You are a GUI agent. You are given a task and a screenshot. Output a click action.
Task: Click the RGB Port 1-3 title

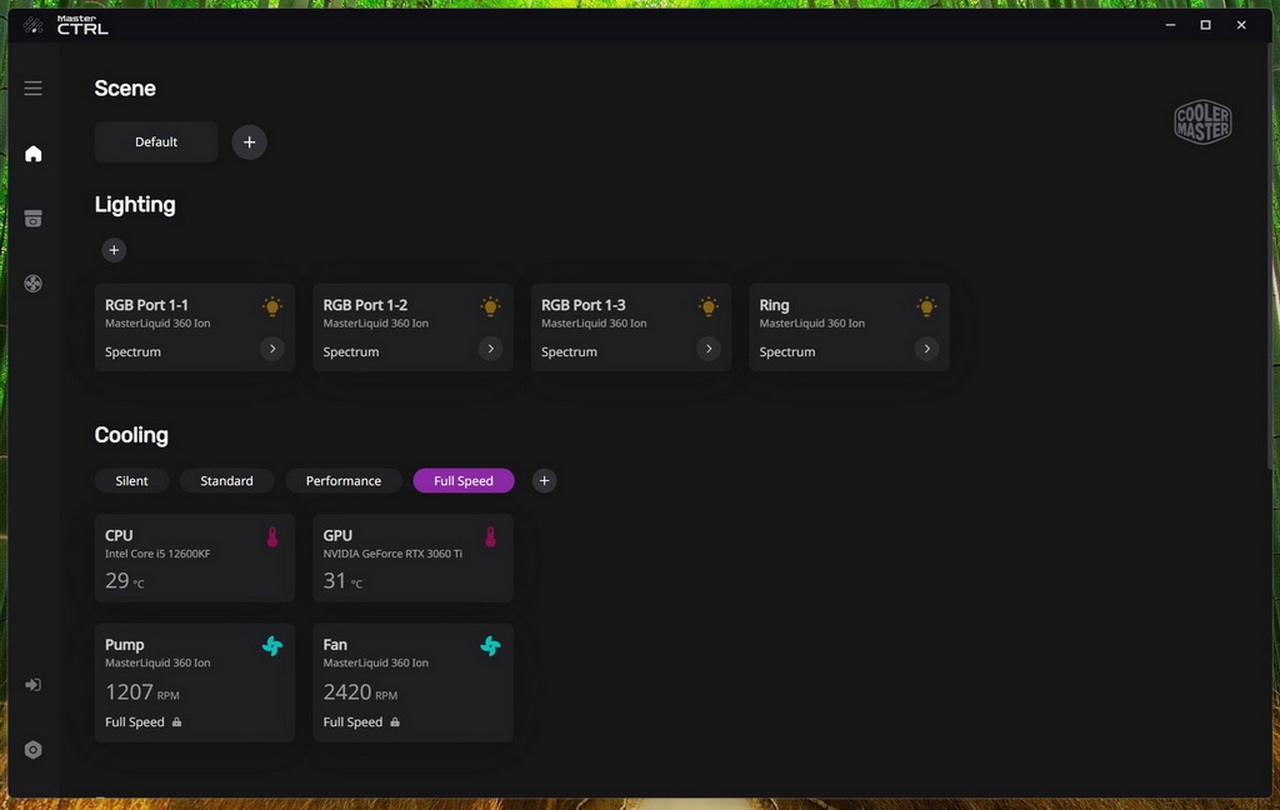[583, 305]
